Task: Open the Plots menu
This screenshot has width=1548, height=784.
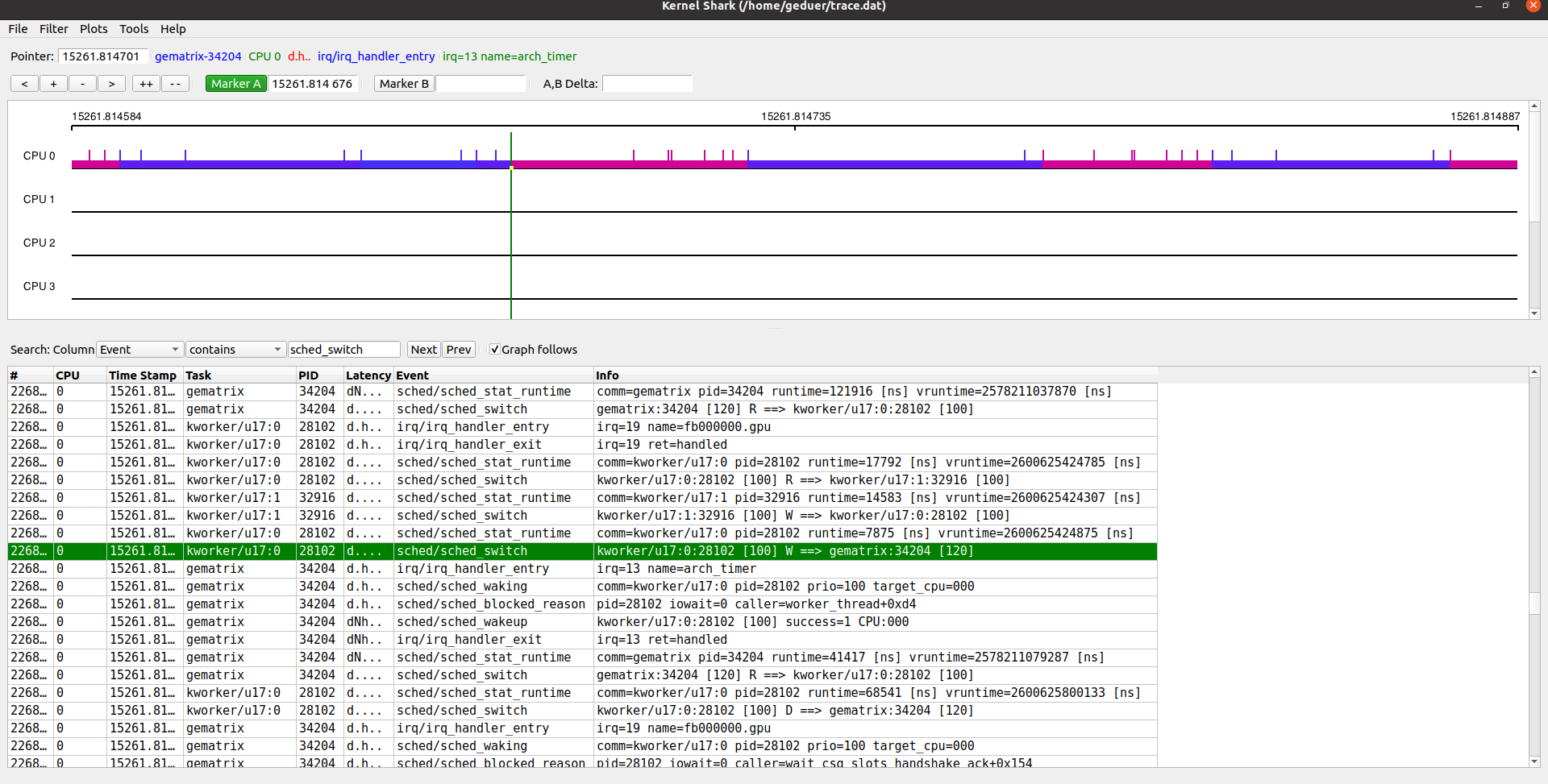Action: pos(94,29)
